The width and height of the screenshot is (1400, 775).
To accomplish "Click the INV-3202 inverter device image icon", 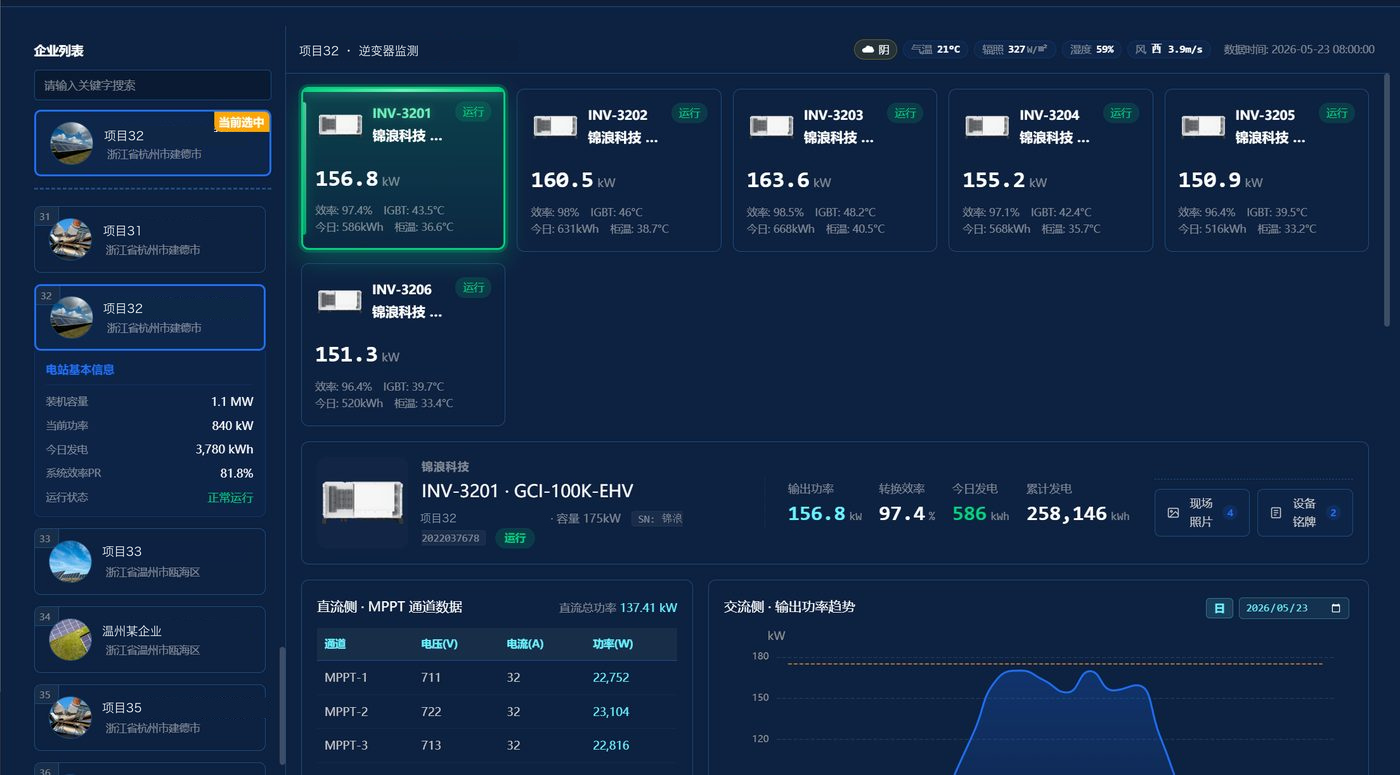I will point(555,126).
